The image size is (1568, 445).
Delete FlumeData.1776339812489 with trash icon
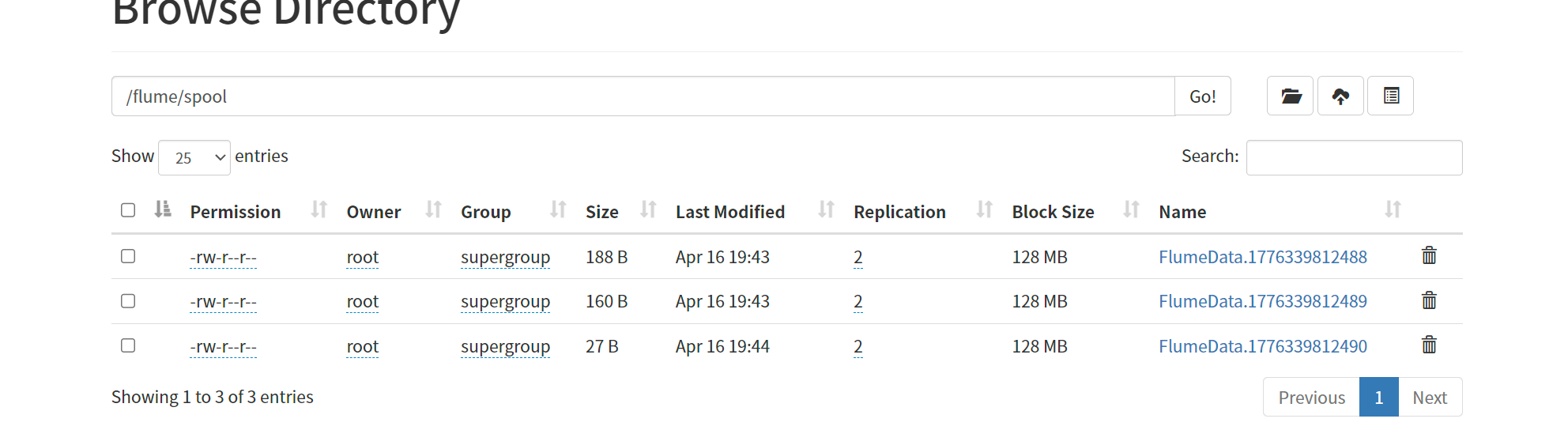1429,300
